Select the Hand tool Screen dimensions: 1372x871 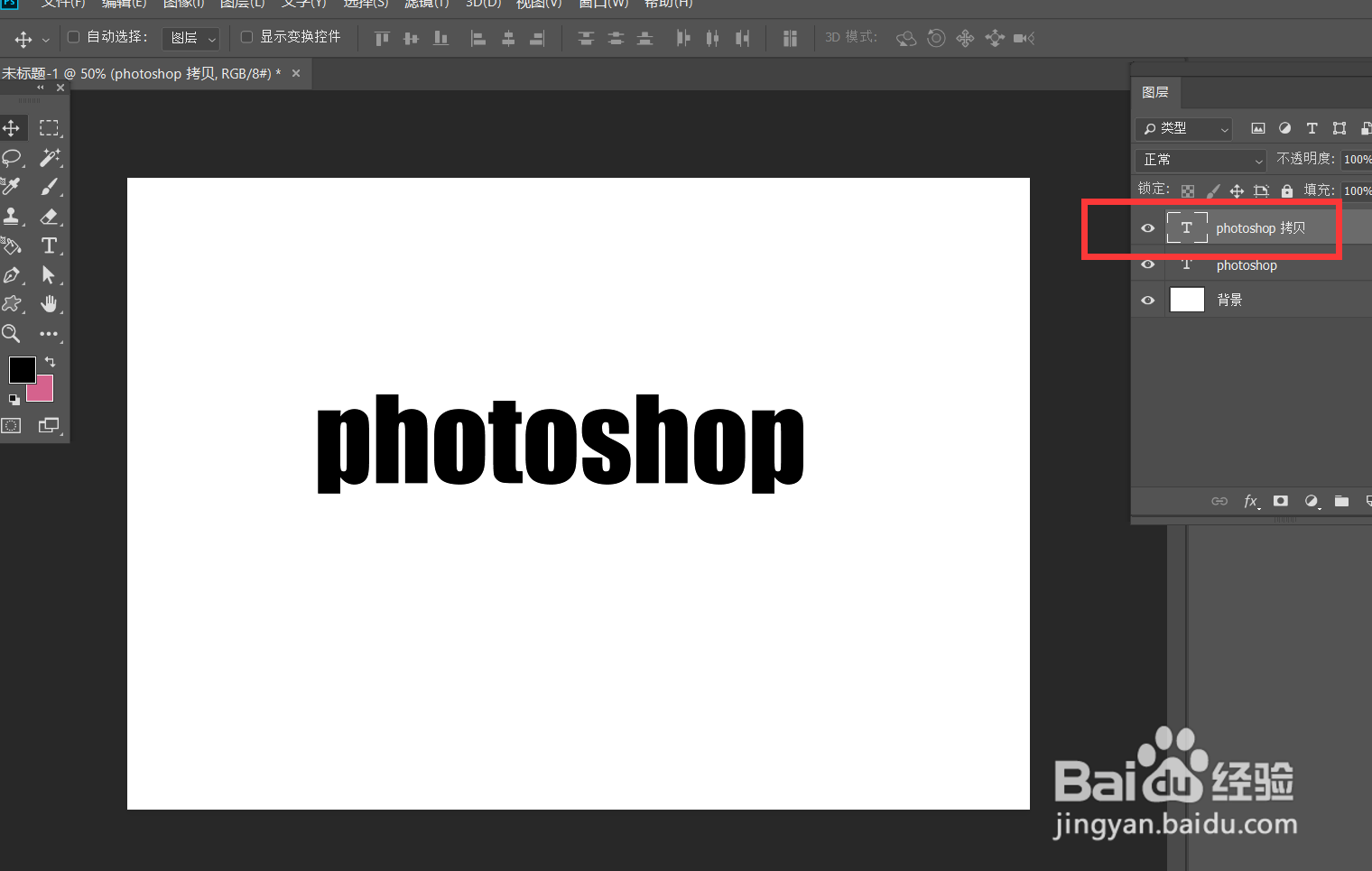pyautogui.click(x=49, y=304)
